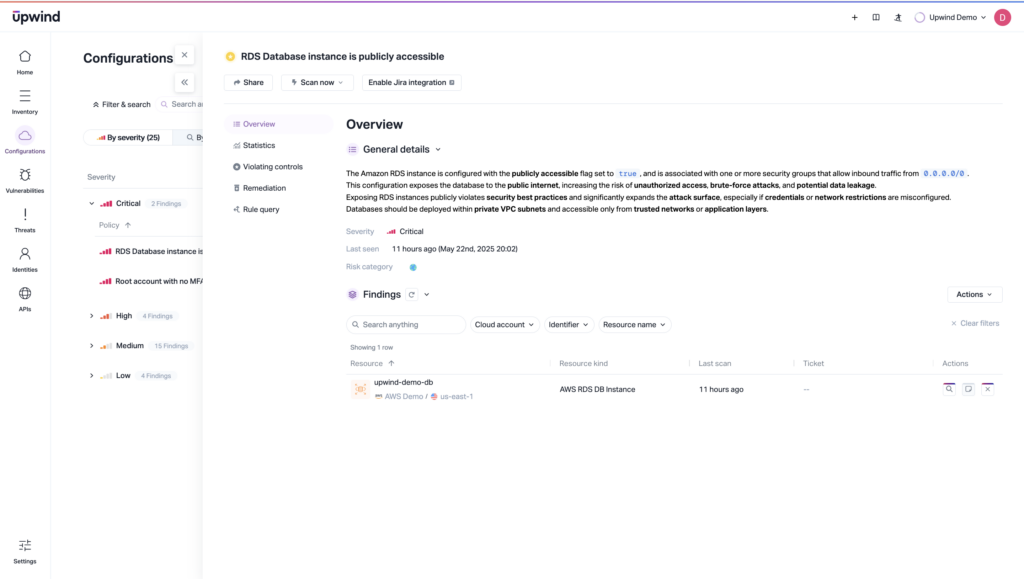
Task: Select Root account with no MFA row
Action: tap(150, 281)
